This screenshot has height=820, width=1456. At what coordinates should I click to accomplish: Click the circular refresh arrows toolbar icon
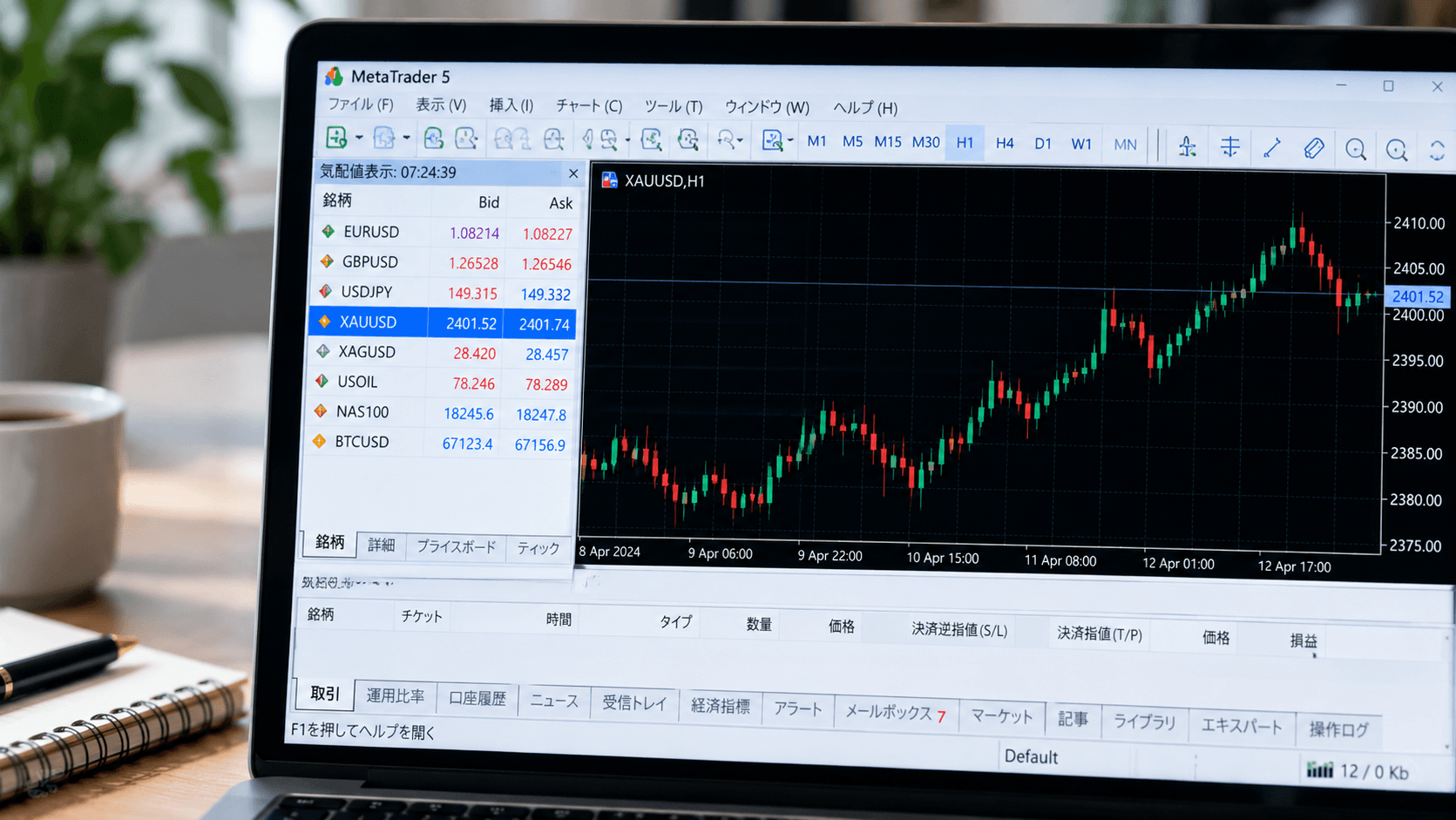coord(1437,152)
